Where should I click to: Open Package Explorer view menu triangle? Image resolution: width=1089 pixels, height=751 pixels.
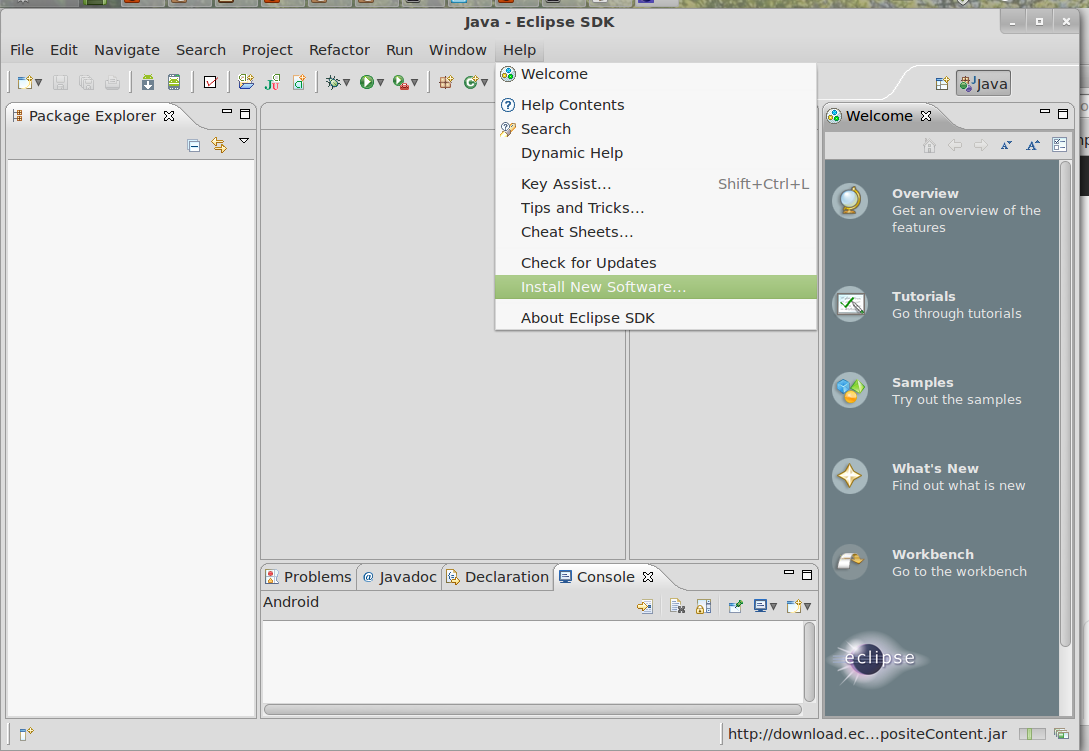(x=244, y=141)
